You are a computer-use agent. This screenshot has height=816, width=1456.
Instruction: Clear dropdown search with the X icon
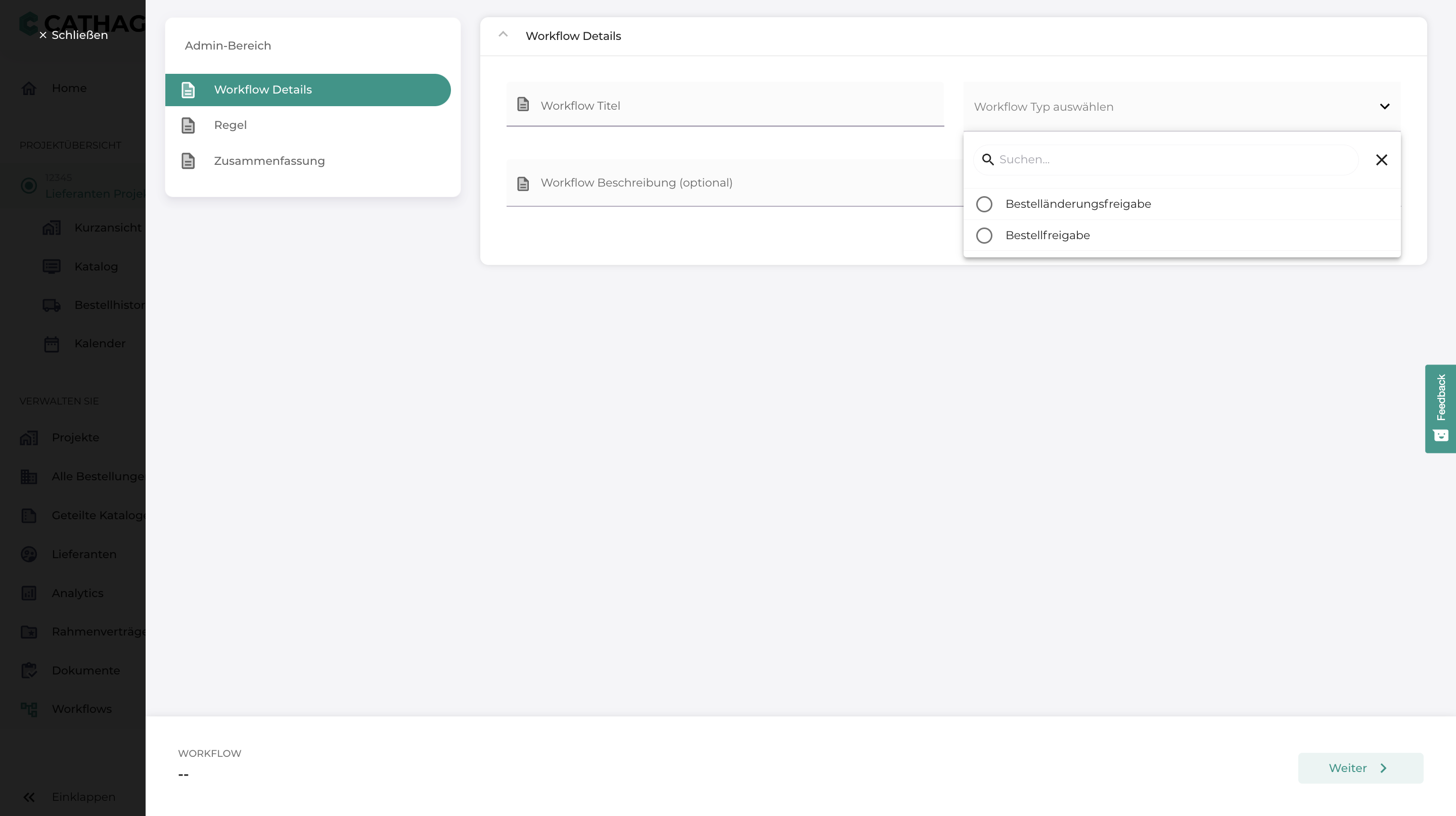(1381, 160)
